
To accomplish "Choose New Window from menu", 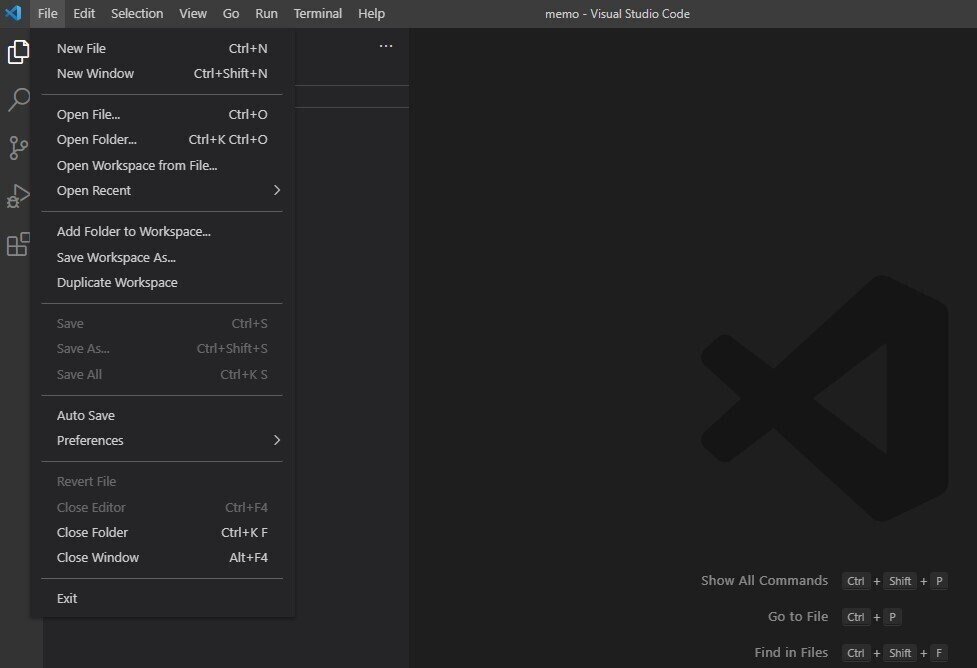I will [162, 73].
